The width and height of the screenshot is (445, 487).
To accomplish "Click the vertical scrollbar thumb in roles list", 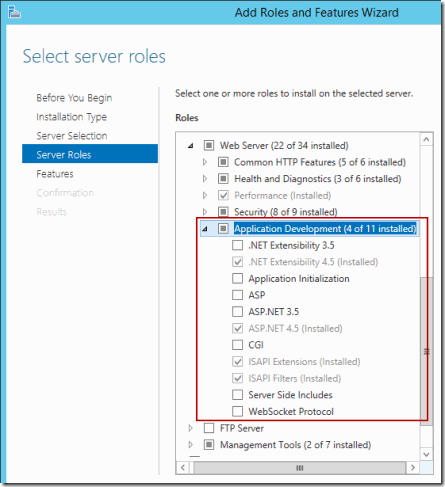I will point(426,351).
